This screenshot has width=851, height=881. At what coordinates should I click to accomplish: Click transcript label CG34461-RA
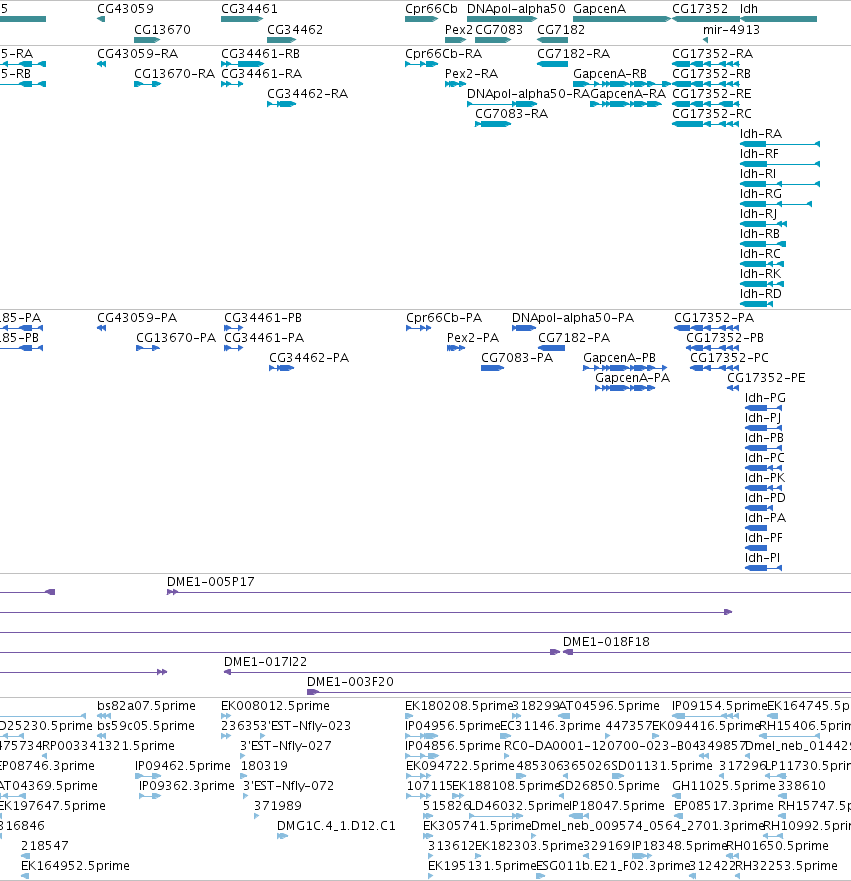(262, 74)
